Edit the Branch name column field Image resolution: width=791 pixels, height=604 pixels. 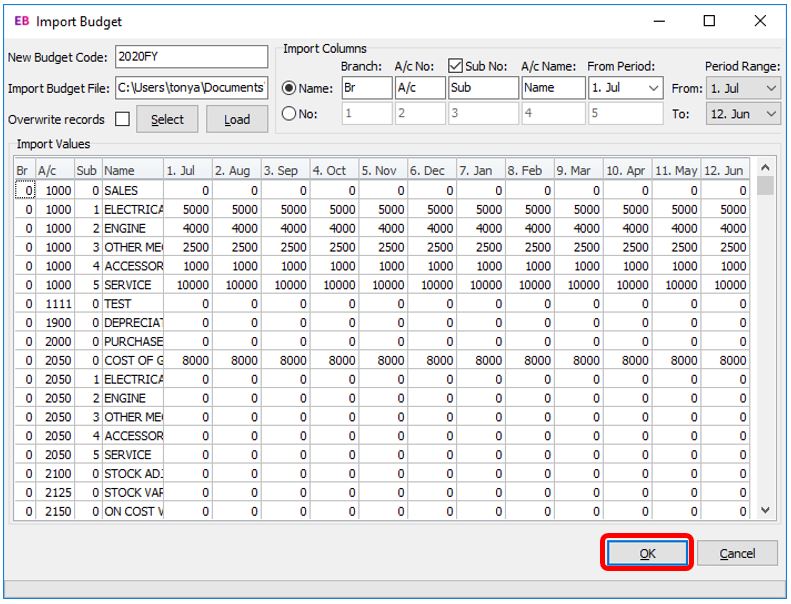[x=364, y=88]
